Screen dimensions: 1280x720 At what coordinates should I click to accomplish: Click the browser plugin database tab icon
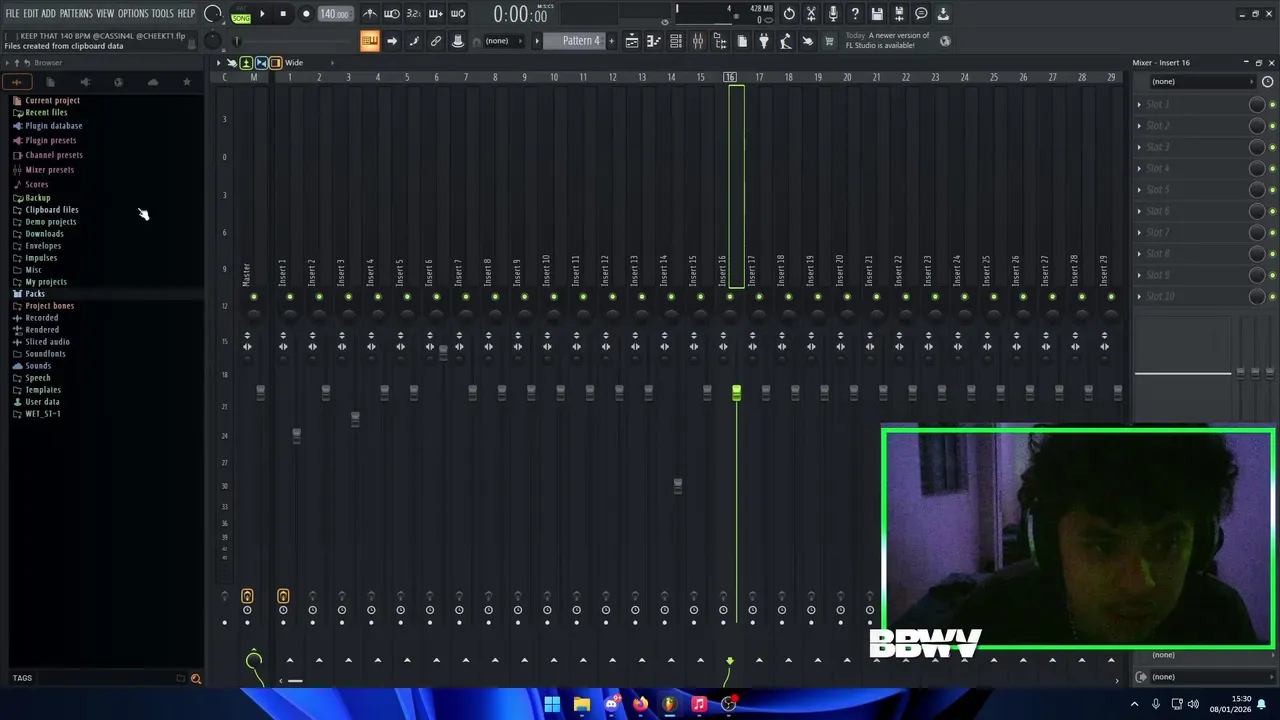(x=85, y=82)
